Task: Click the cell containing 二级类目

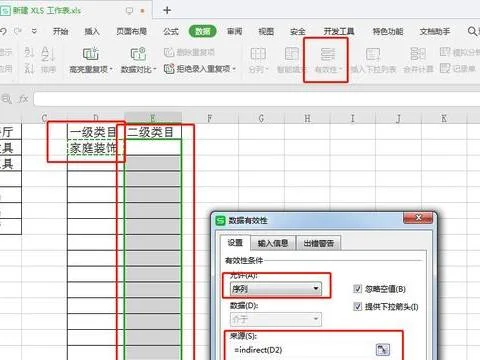Action: pos(153,132)
